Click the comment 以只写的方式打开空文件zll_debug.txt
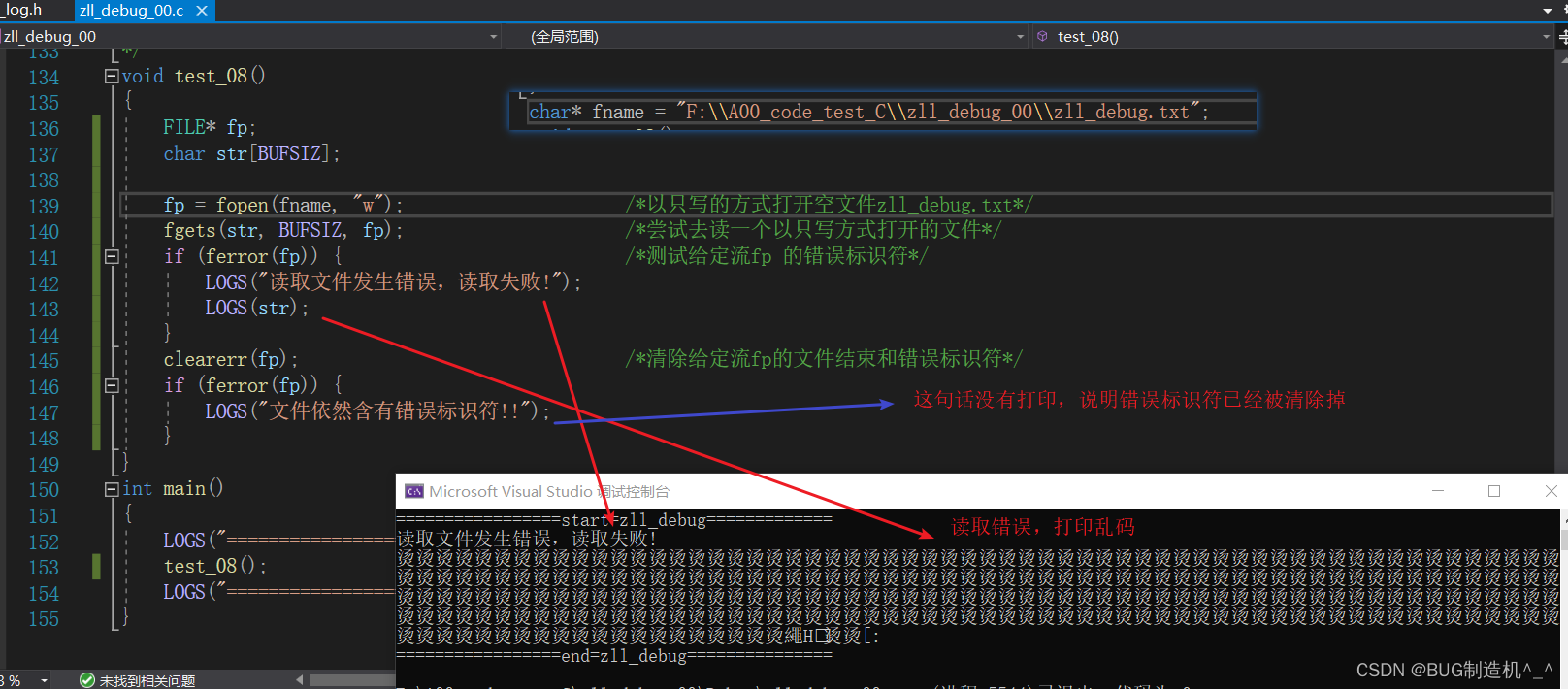1568x689 pixels. (x=830, y=205)
